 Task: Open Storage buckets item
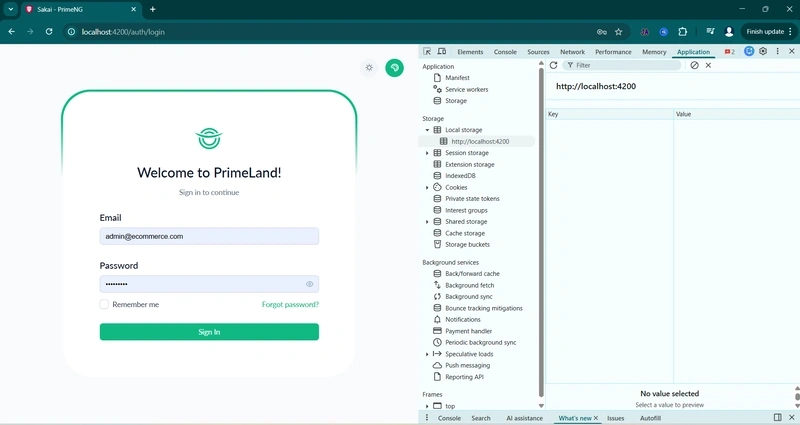tap(467, 244)
